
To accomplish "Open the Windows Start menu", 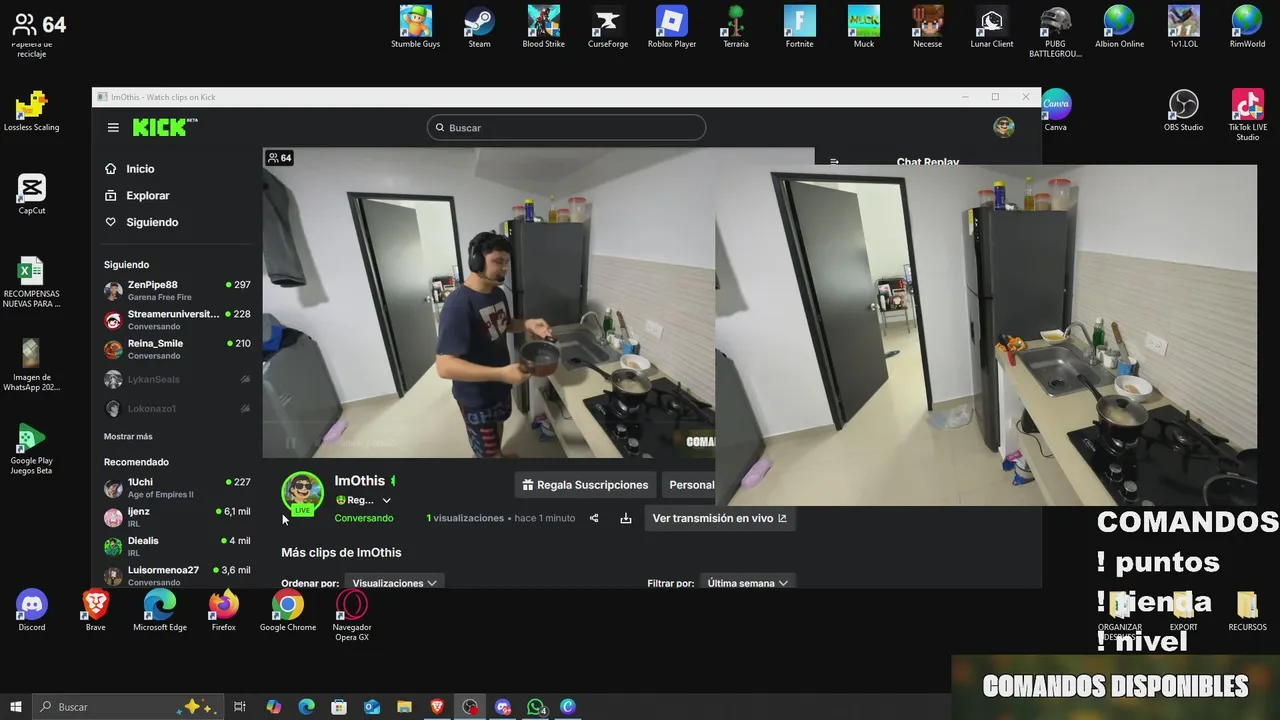I will point(15,706).
